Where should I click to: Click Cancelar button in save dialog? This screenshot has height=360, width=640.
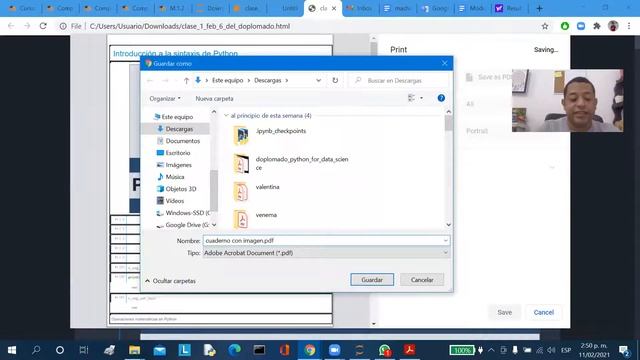tap(422, 280)
